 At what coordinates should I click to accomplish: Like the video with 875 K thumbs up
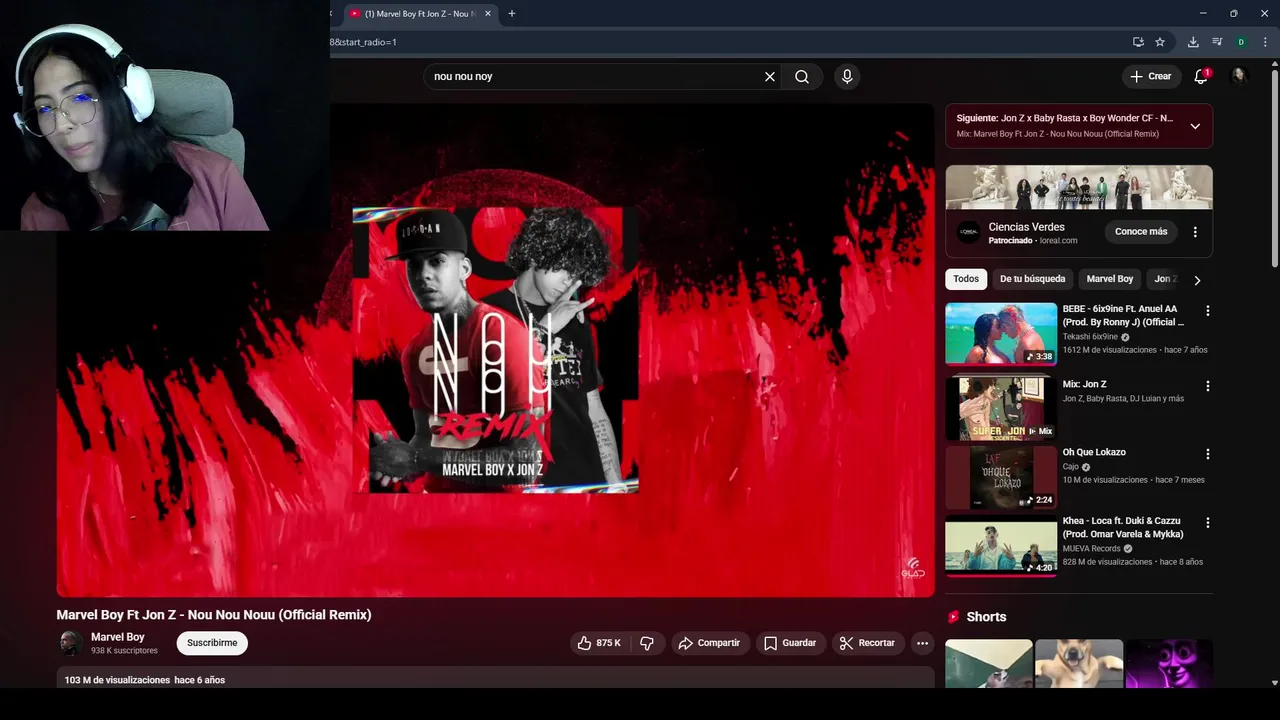[599, 643]
